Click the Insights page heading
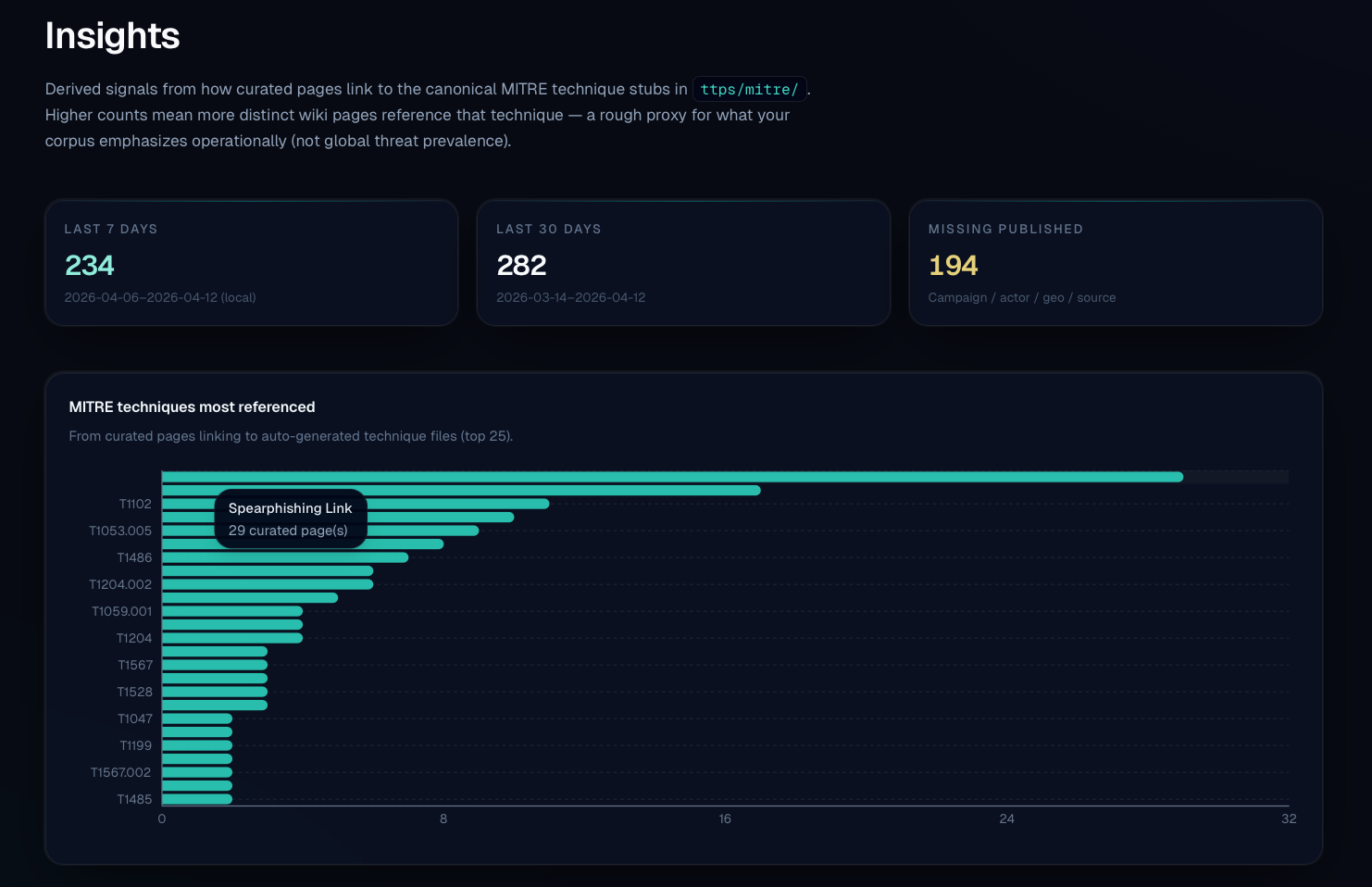The width and height of the screenshot is (1372, 887). [x=112, y=37]
